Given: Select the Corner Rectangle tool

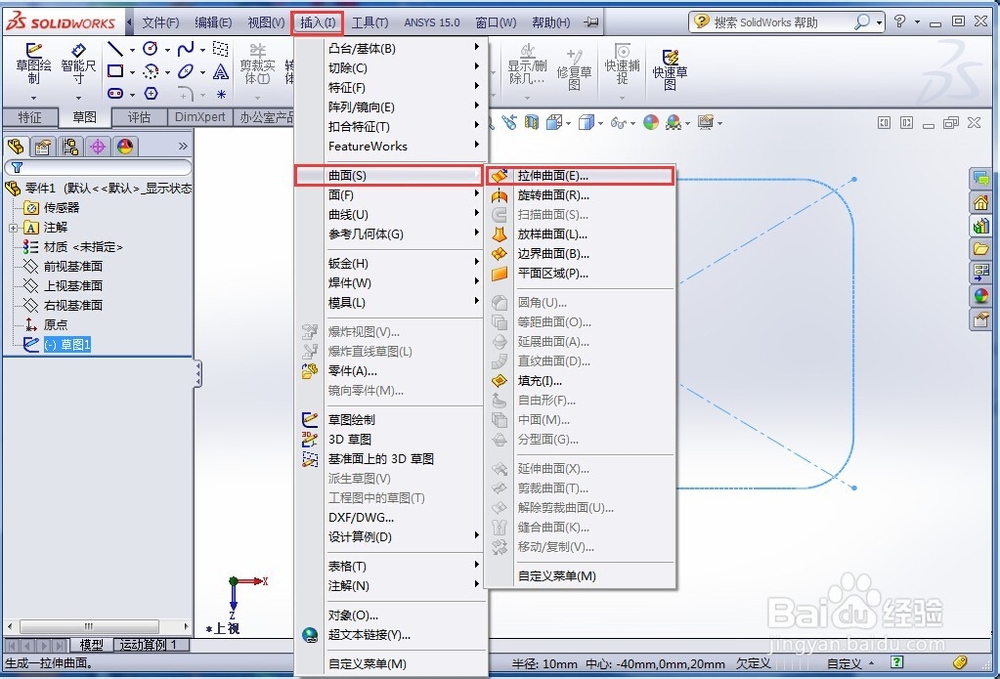Looking at the screenshot, I should coord(115,71).
